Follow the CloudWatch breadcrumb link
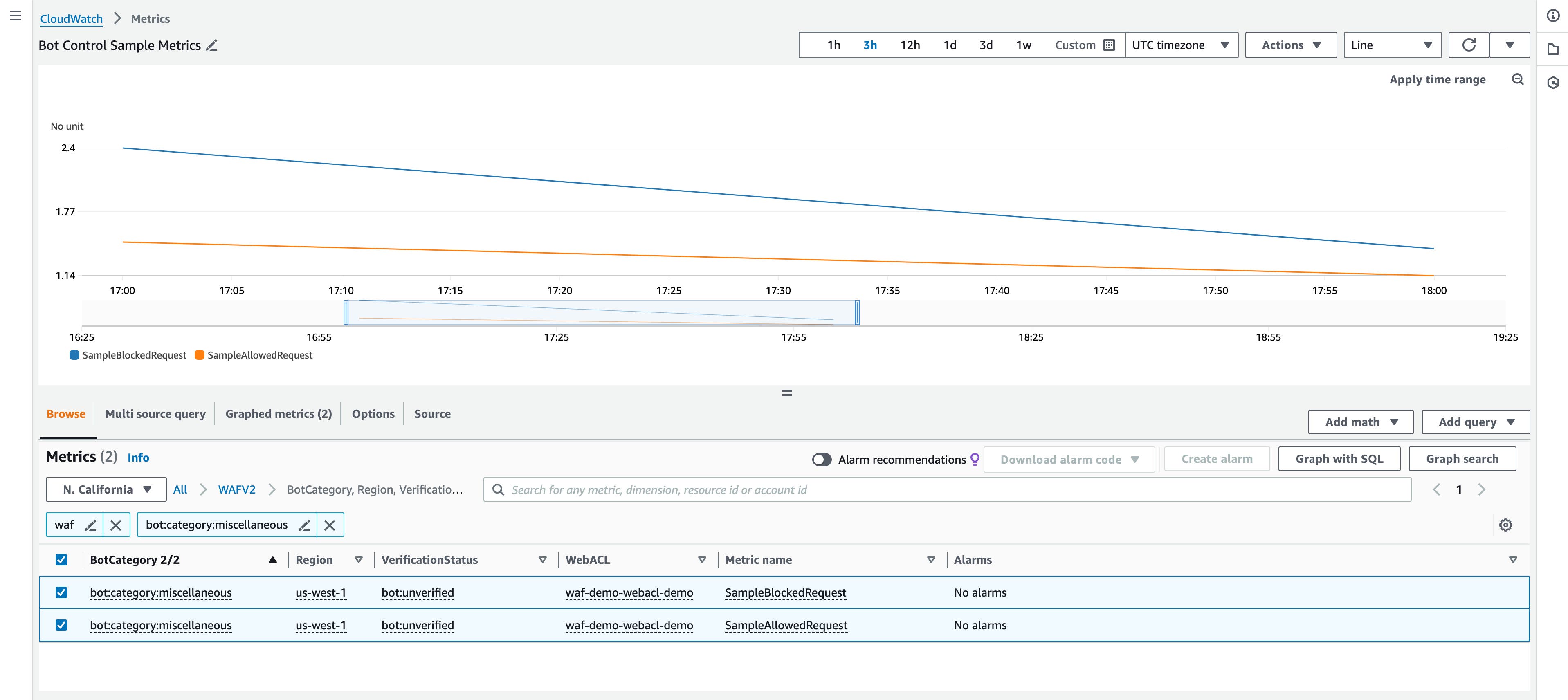 tap(71, 18)
